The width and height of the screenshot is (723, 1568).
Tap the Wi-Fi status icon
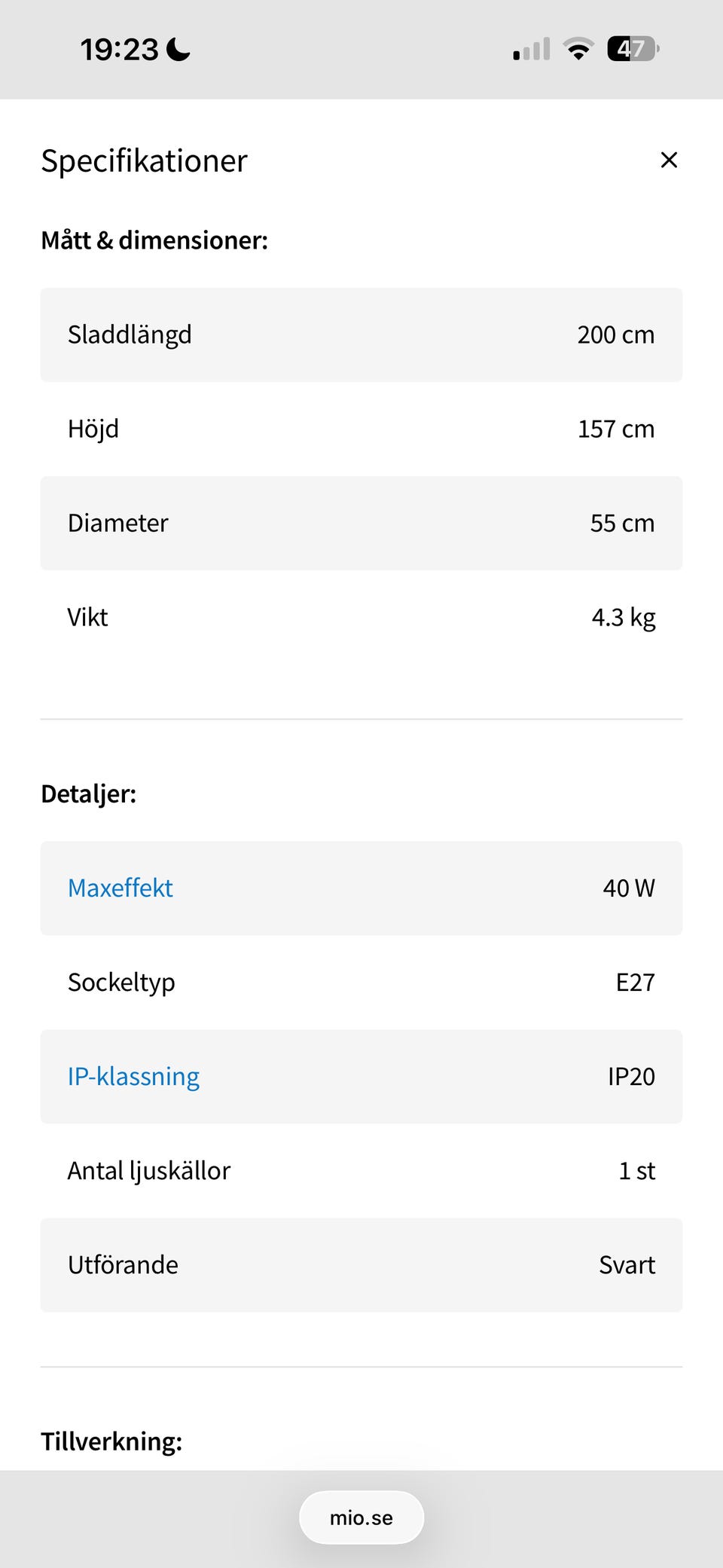click(x=578, y=50)
